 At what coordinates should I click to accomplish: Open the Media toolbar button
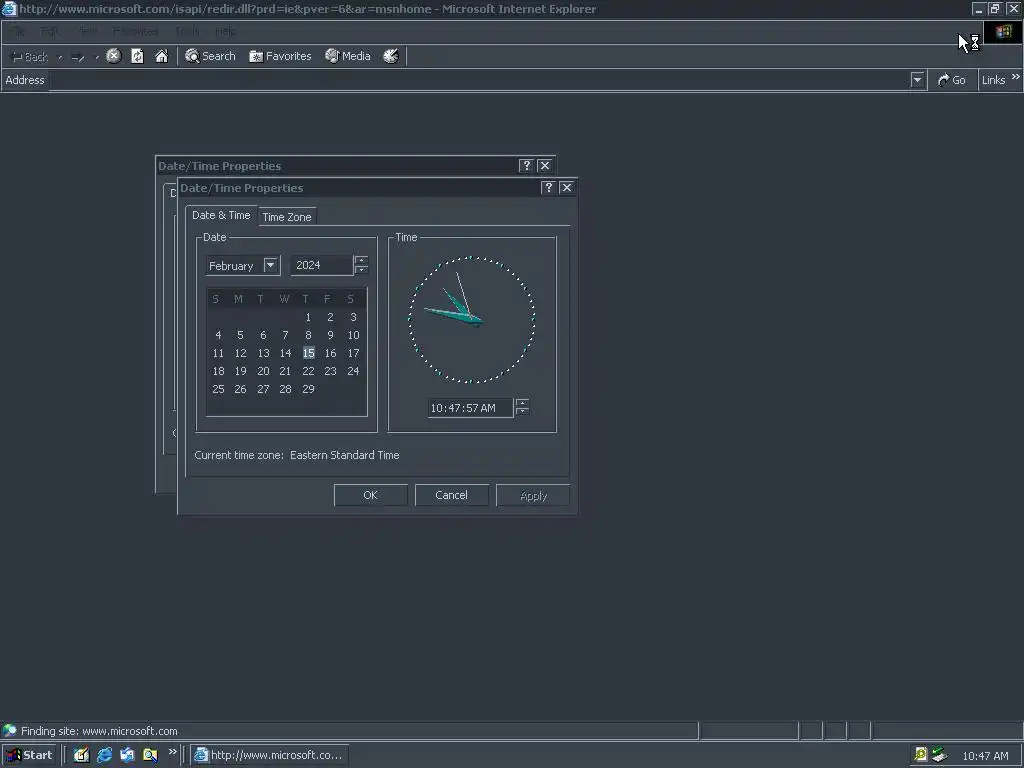coord(348,56)
